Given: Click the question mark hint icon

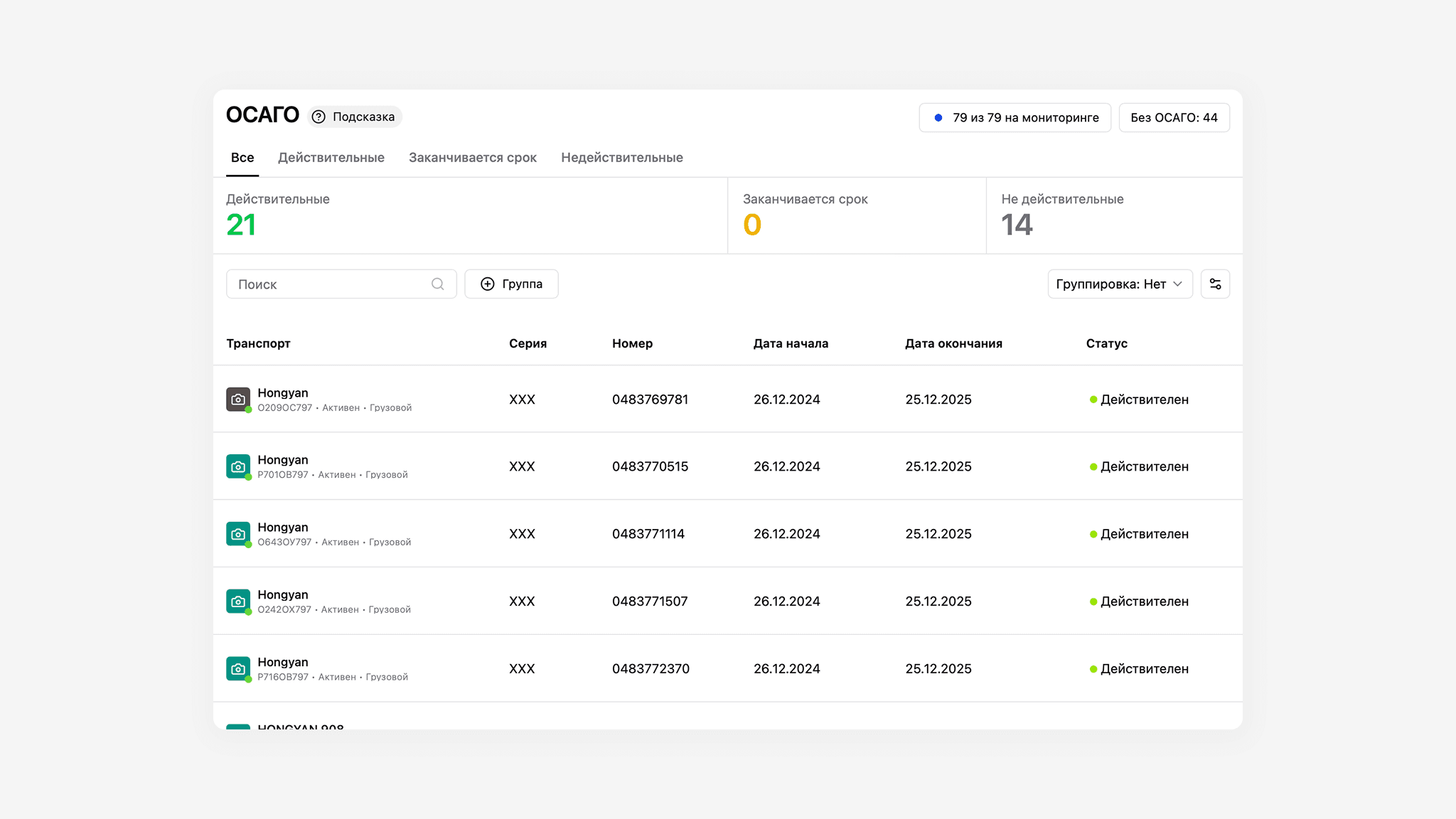Looking at the screenshot, I should [x=318, y=117].
